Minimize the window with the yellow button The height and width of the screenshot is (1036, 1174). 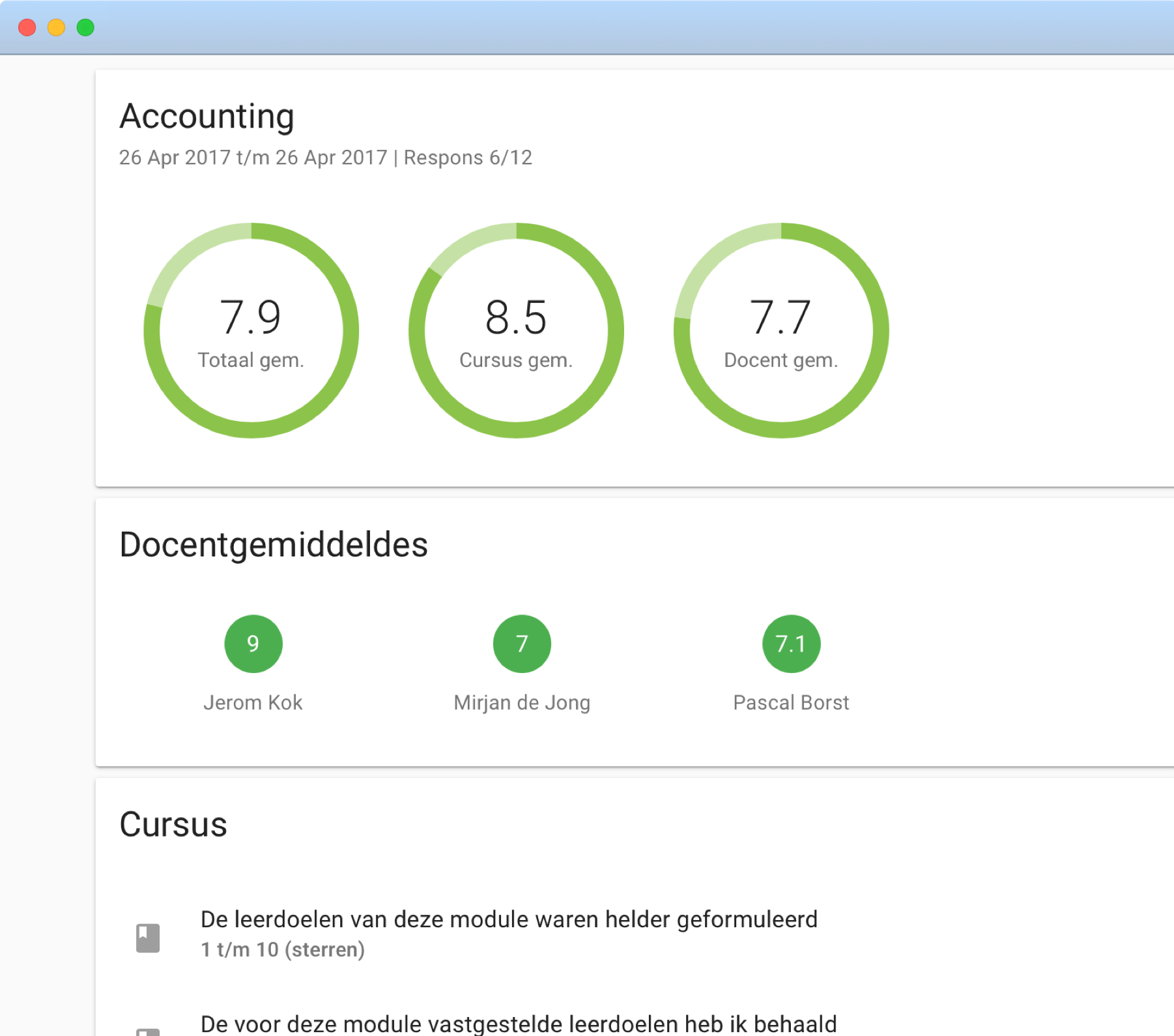click(x=57, y=27)
